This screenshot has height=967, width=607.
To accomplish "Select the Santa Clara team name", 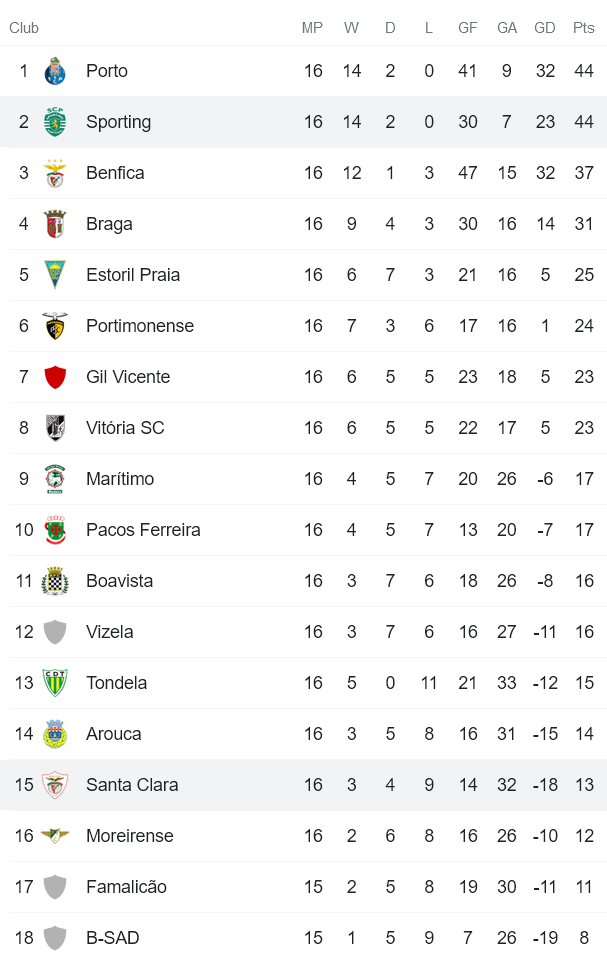I will pyautogui.click(x=132, y=785).
